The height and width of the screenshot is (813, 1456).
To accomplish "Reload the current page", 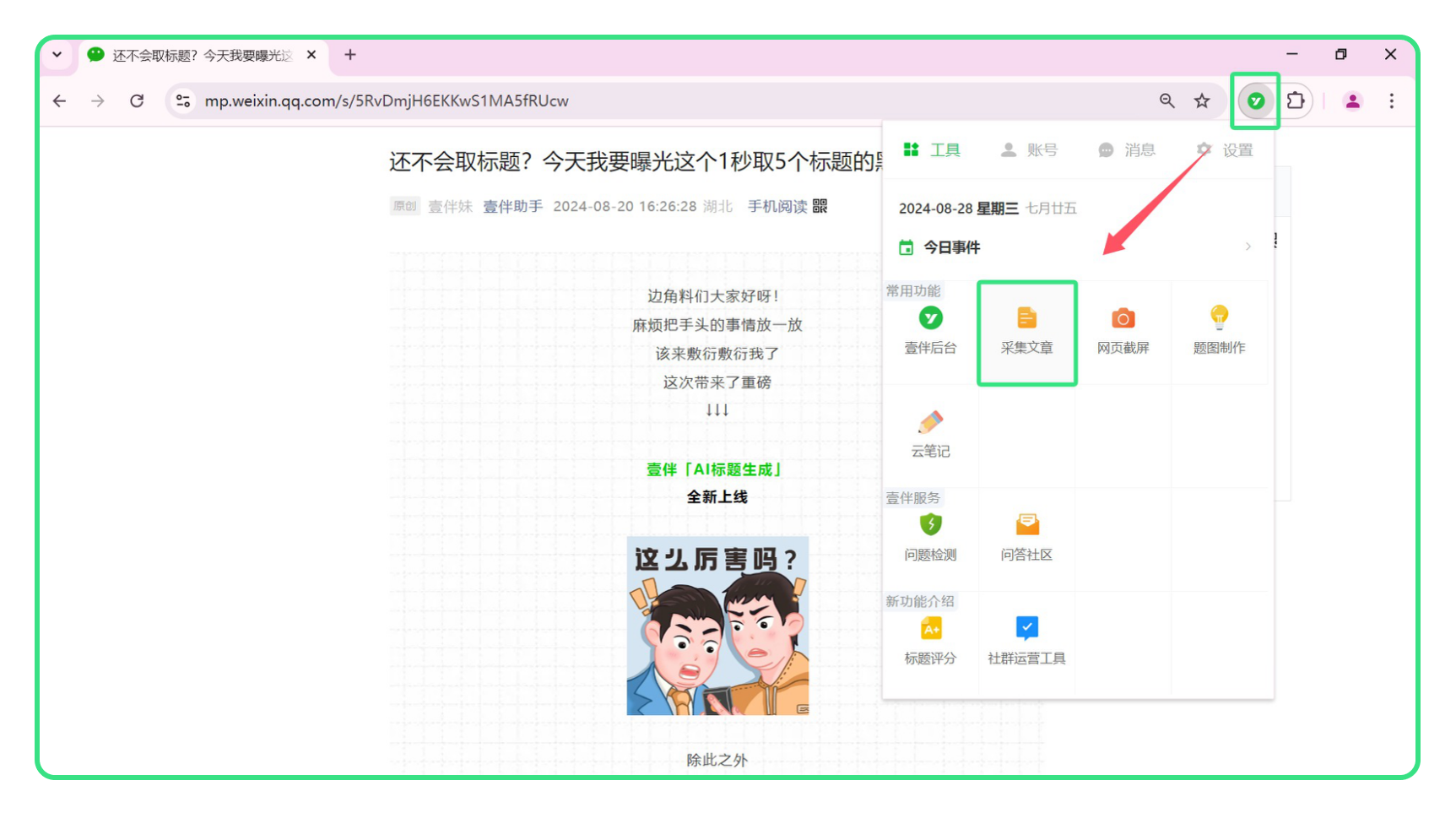I will click(x=137, y=101).
